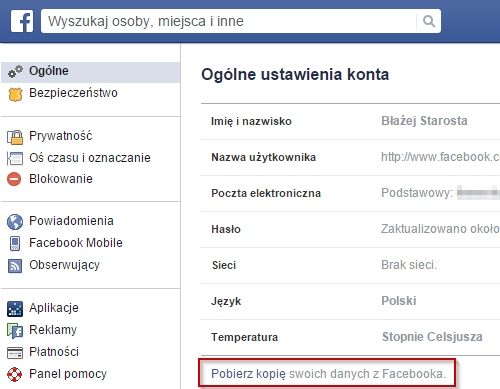Click the 'Brak sieci.' value

[x=409, y=265]
